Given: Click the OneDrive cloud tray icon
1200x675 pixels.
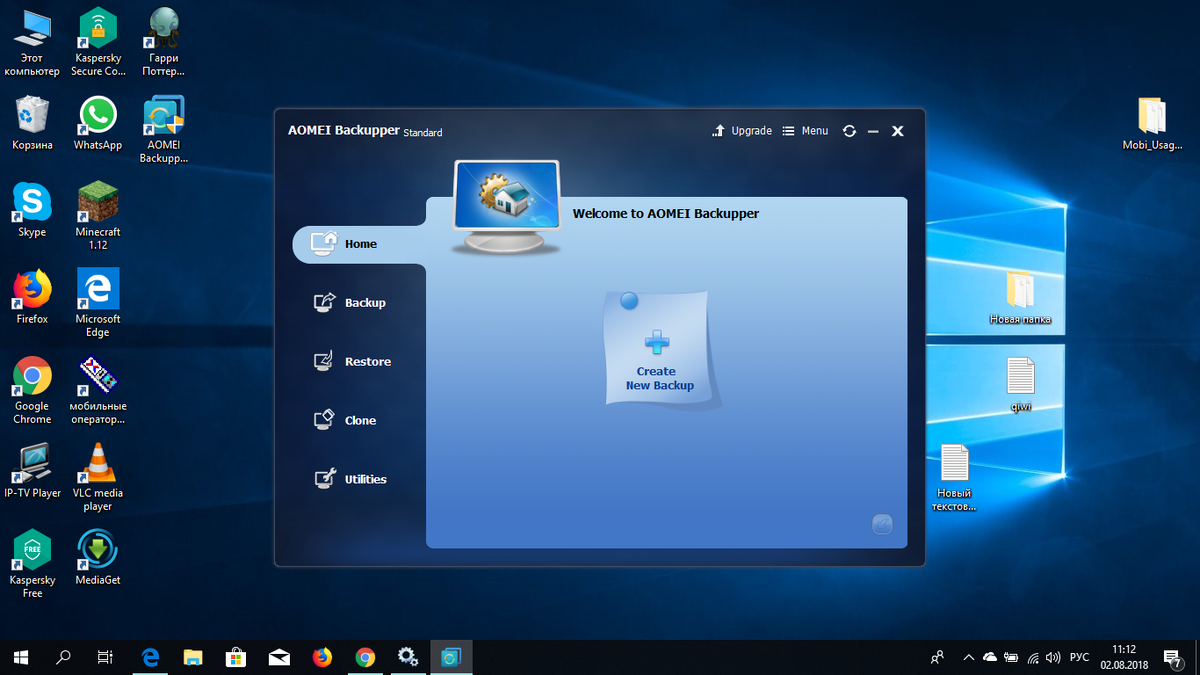Looking at the screenshot, I should 990,657.
